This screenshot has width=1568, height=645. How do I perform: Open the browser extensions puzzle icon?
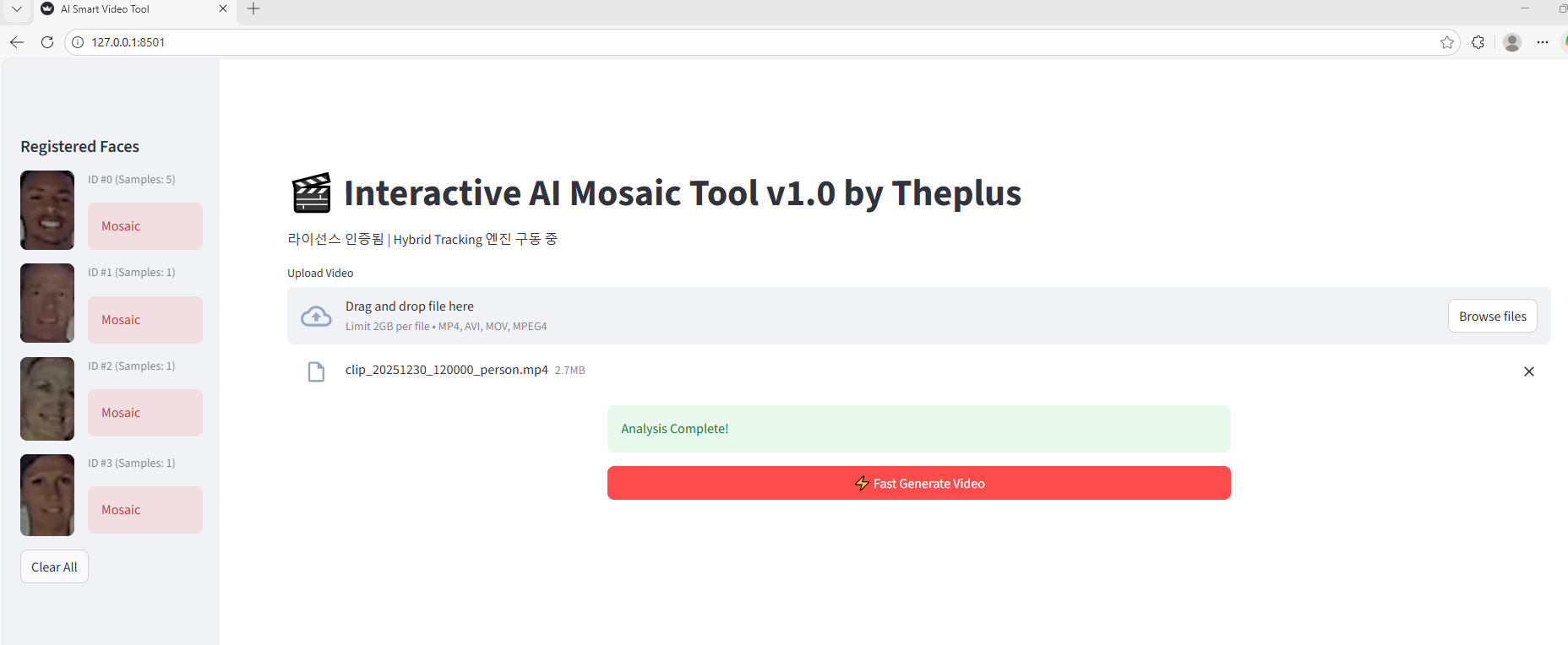tap(1478, 42)
